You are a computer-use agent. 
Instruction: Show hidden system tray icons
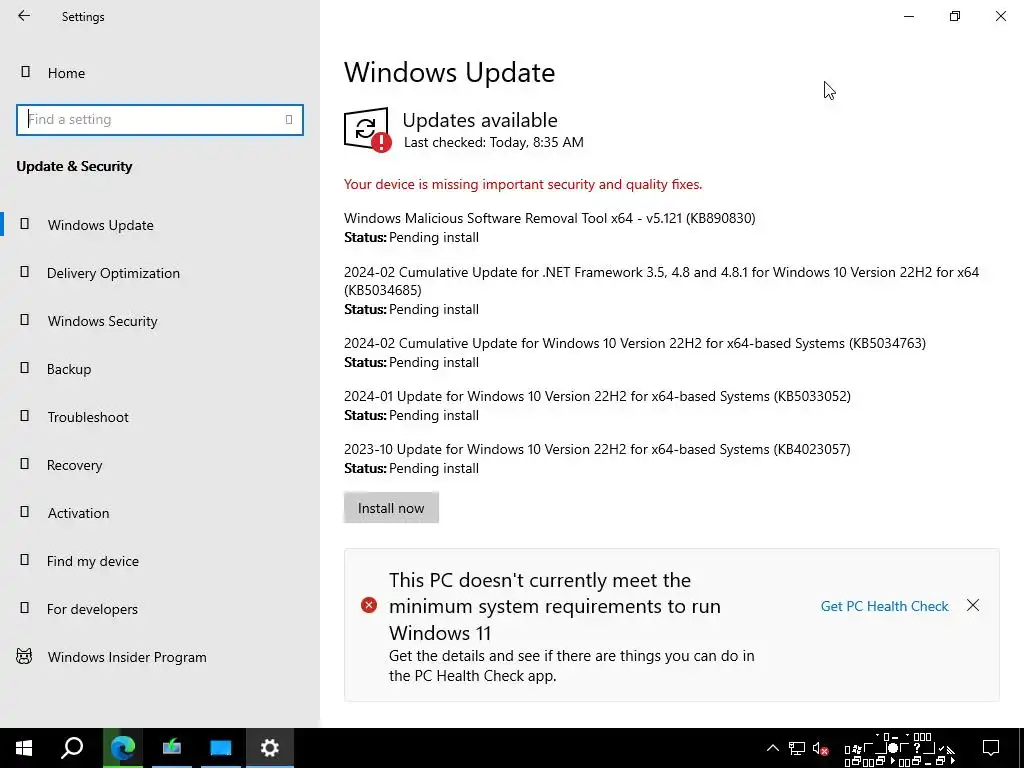click(773, 748)
